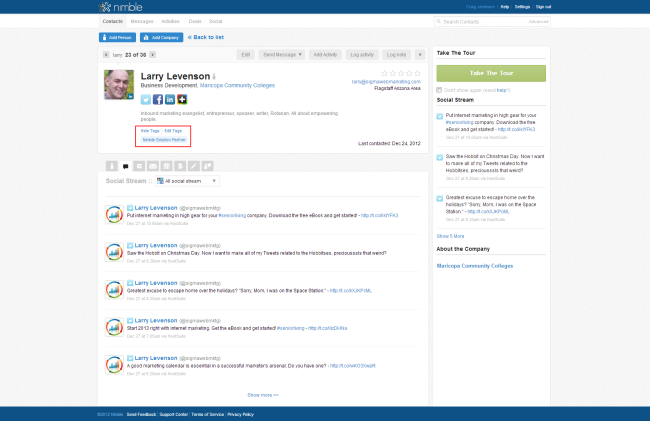The width and height of the screenshot is (650, 421).
Task: Click the contact's email address link
Action: click(386, 82)
